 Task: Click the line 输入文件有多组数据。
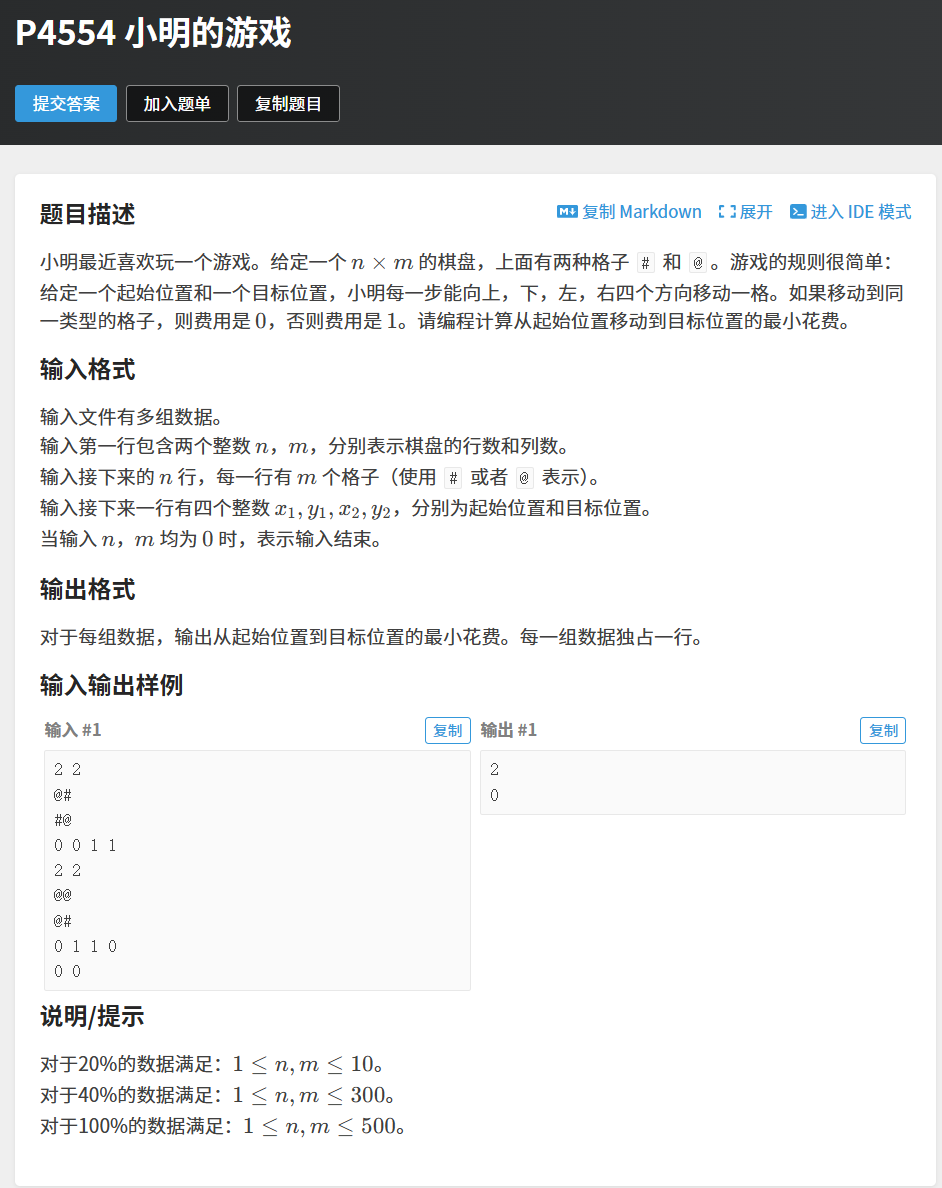point(131,417)
